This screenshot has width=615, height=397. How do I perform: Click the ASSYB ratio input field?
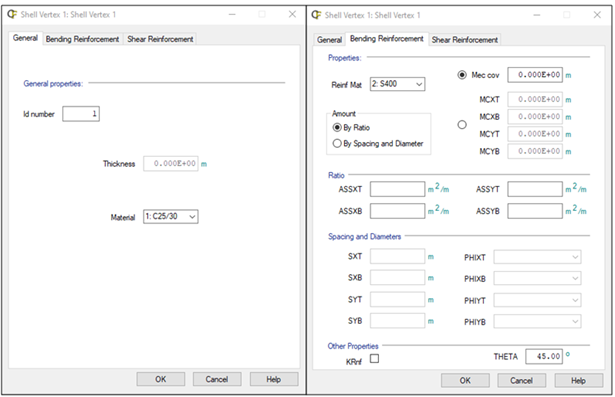point(535,211)
